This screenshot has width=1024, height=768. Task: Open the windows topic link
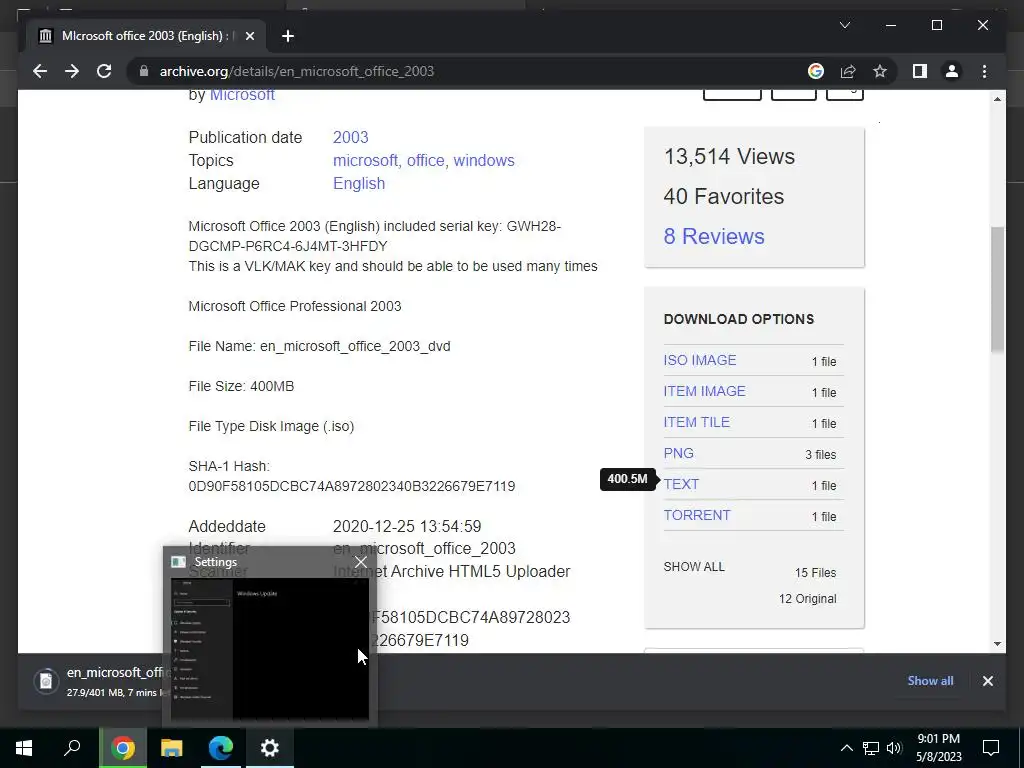(x=484, y=160)
